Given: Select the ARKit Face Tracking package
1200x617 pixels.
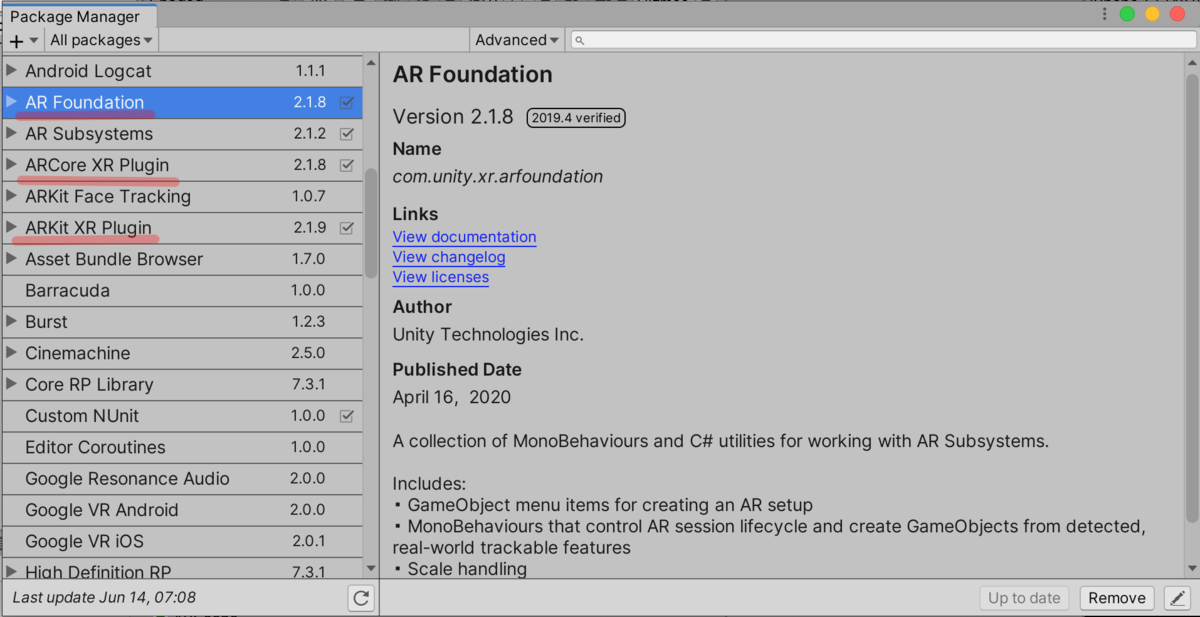Looking at the screenshot, I should click(182, 196).
